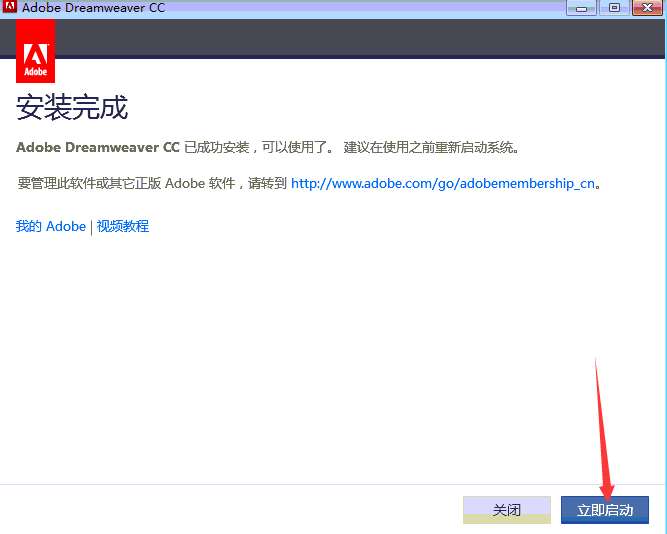Click the Adobe Dreamweaver CC window title
Screen dimensions: 667x534
93,8
